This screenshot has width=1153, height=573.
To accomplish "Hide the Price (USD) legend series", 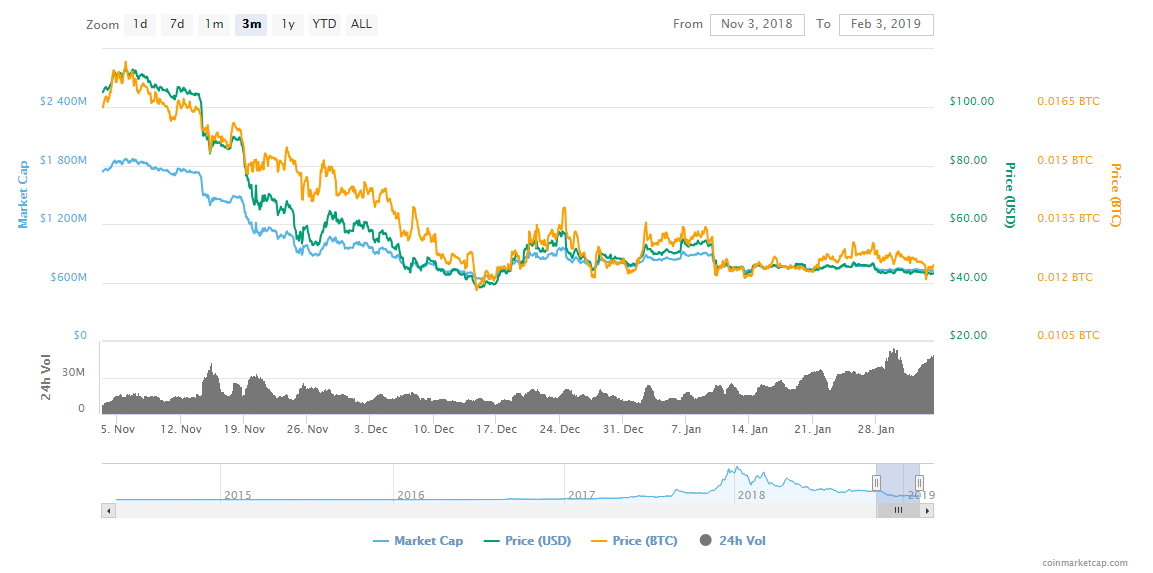I will [x=527, y=541].
